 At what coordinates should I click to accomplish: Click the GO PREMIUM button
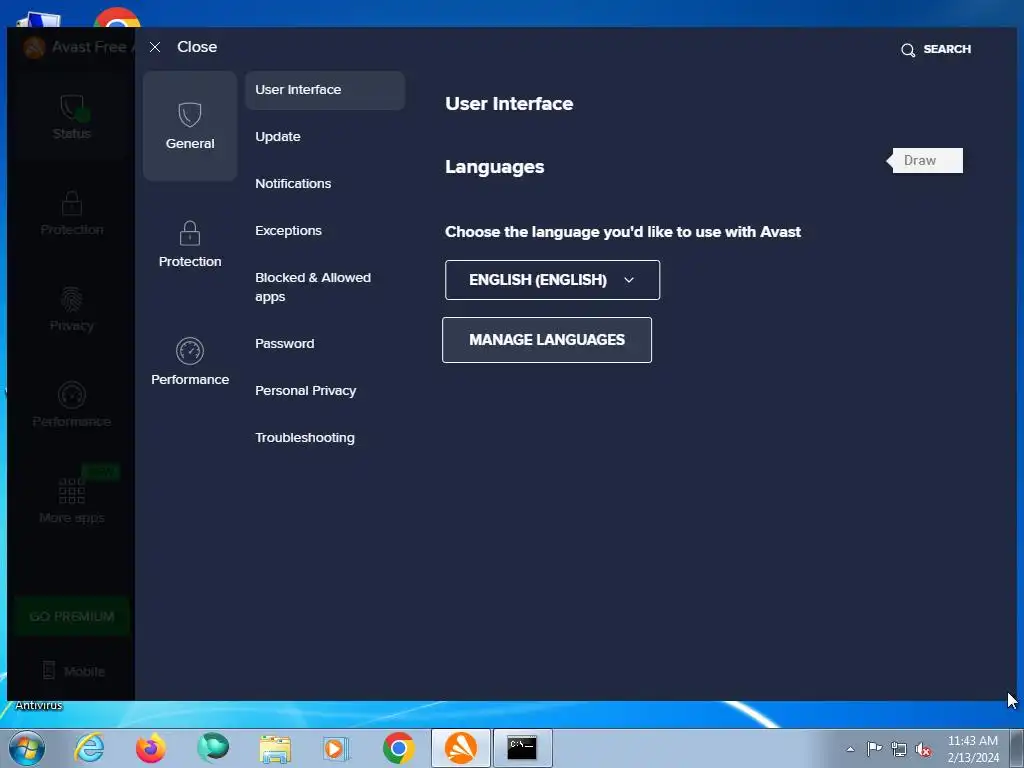[x=72, y=616]
